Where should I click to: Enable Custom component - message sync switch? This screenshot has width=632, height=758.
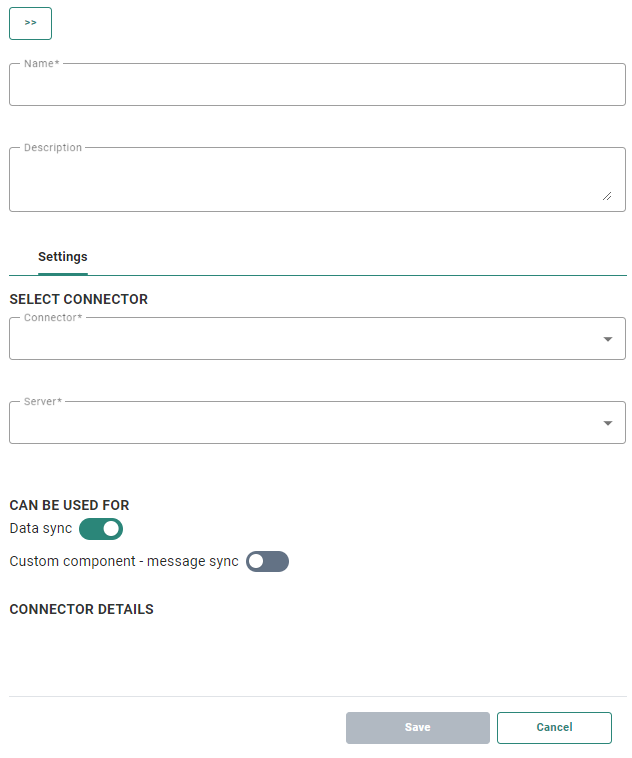267,561
